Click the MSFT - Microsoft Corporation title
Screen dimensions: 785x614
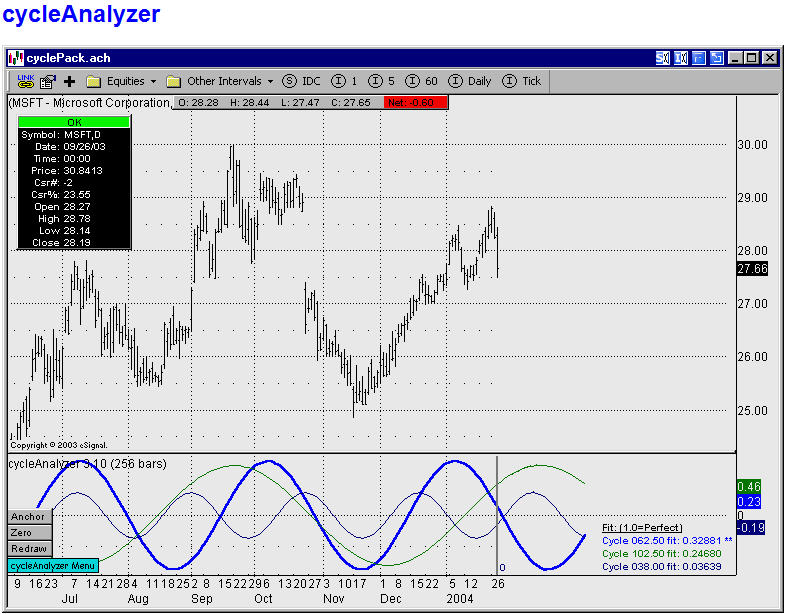[90, 103]
